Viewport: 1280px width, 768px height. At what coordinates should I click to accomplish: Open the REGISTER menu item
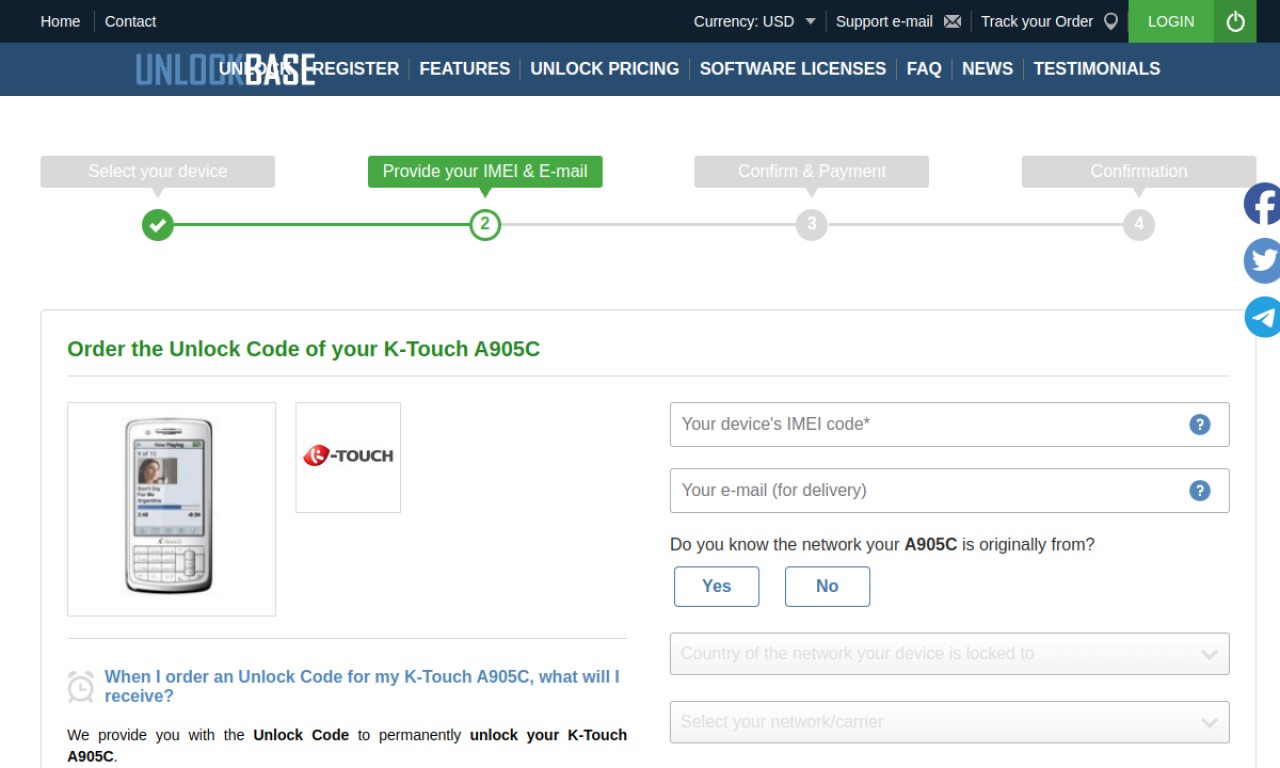pos(356,69)
